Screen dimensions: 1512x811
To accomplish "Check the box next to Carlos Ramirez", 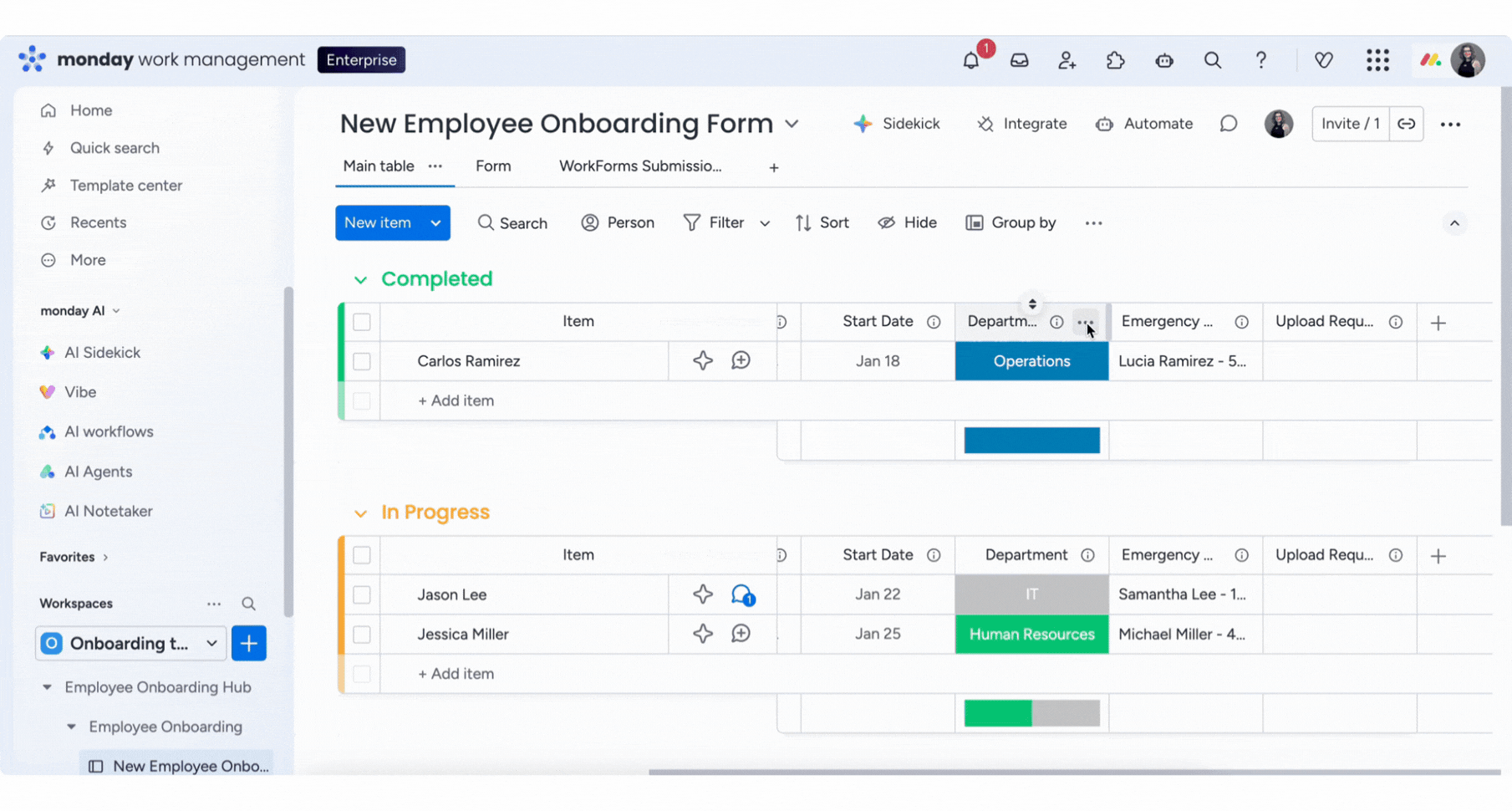I will [362, 361].
